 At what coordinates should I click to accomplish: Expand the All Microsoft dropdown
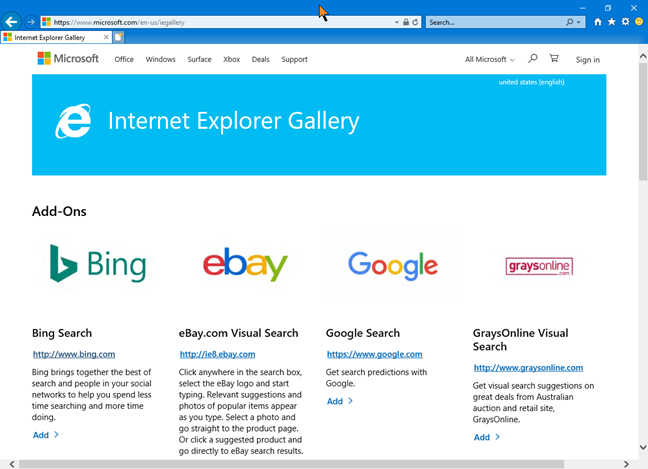pyautogui.click(x=490, y=60)
